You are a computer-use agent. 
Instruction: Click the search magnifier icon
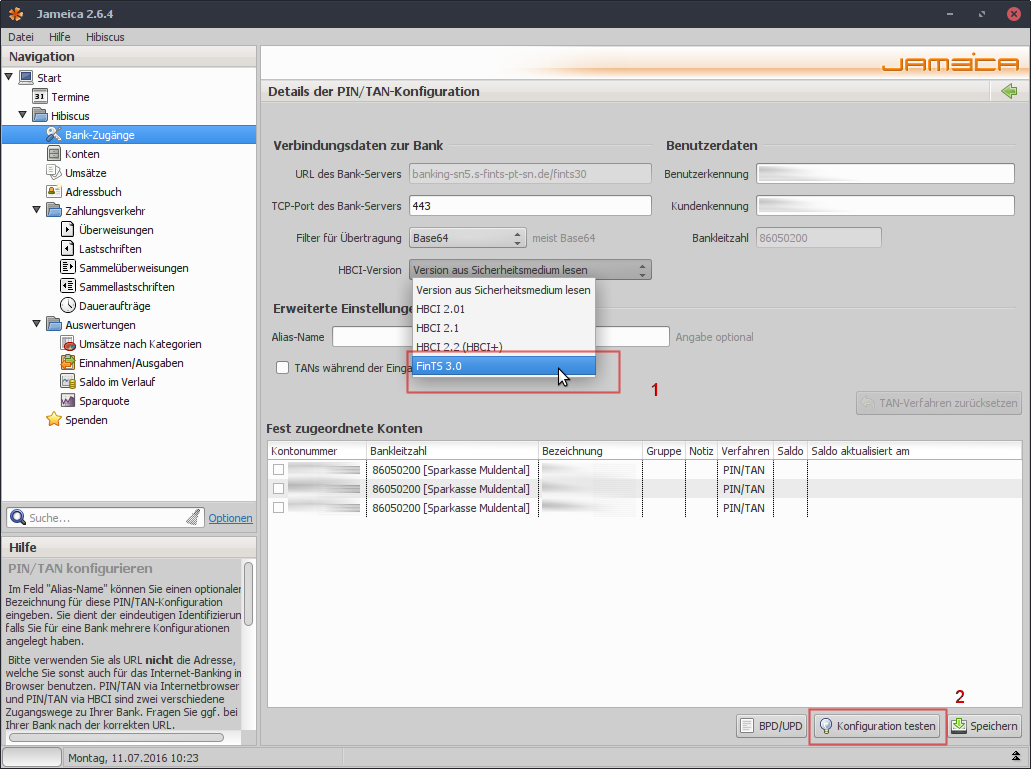18,518
